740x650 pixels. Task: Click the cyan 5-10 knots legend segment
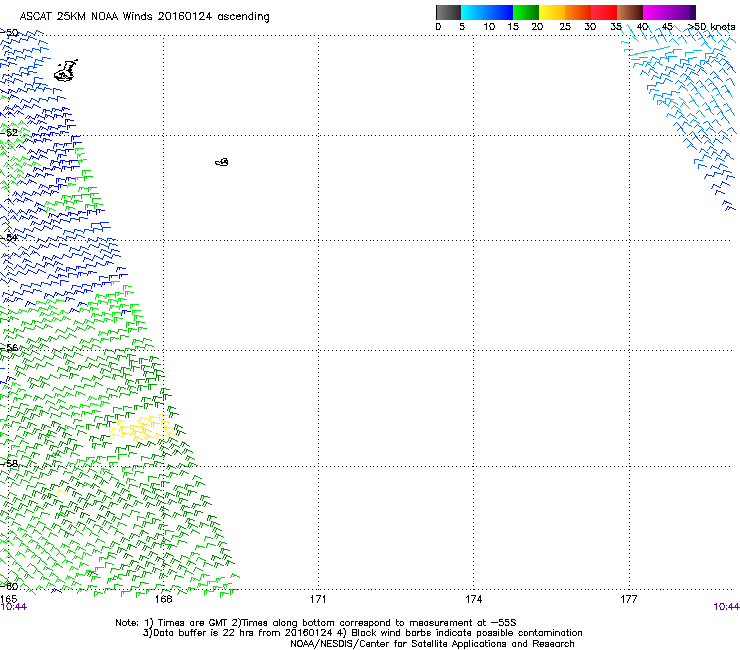tap(474, 12)
